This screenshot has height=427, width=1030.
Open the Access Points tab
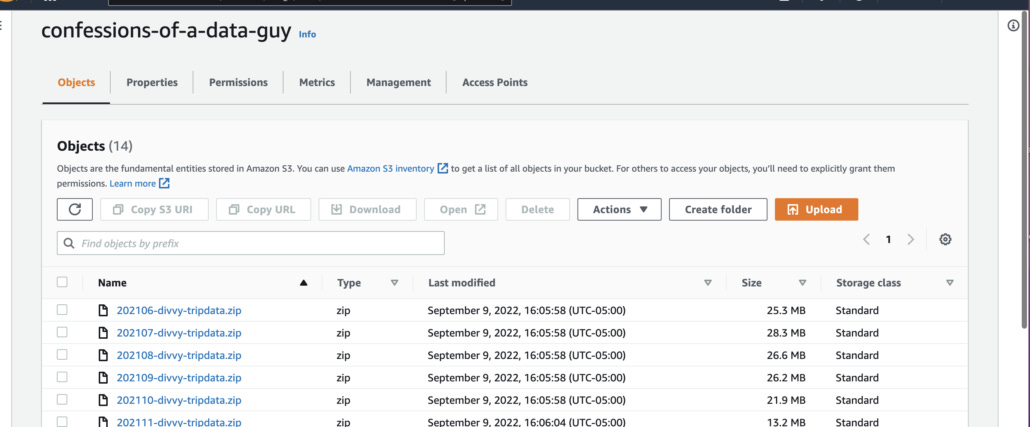495,83
